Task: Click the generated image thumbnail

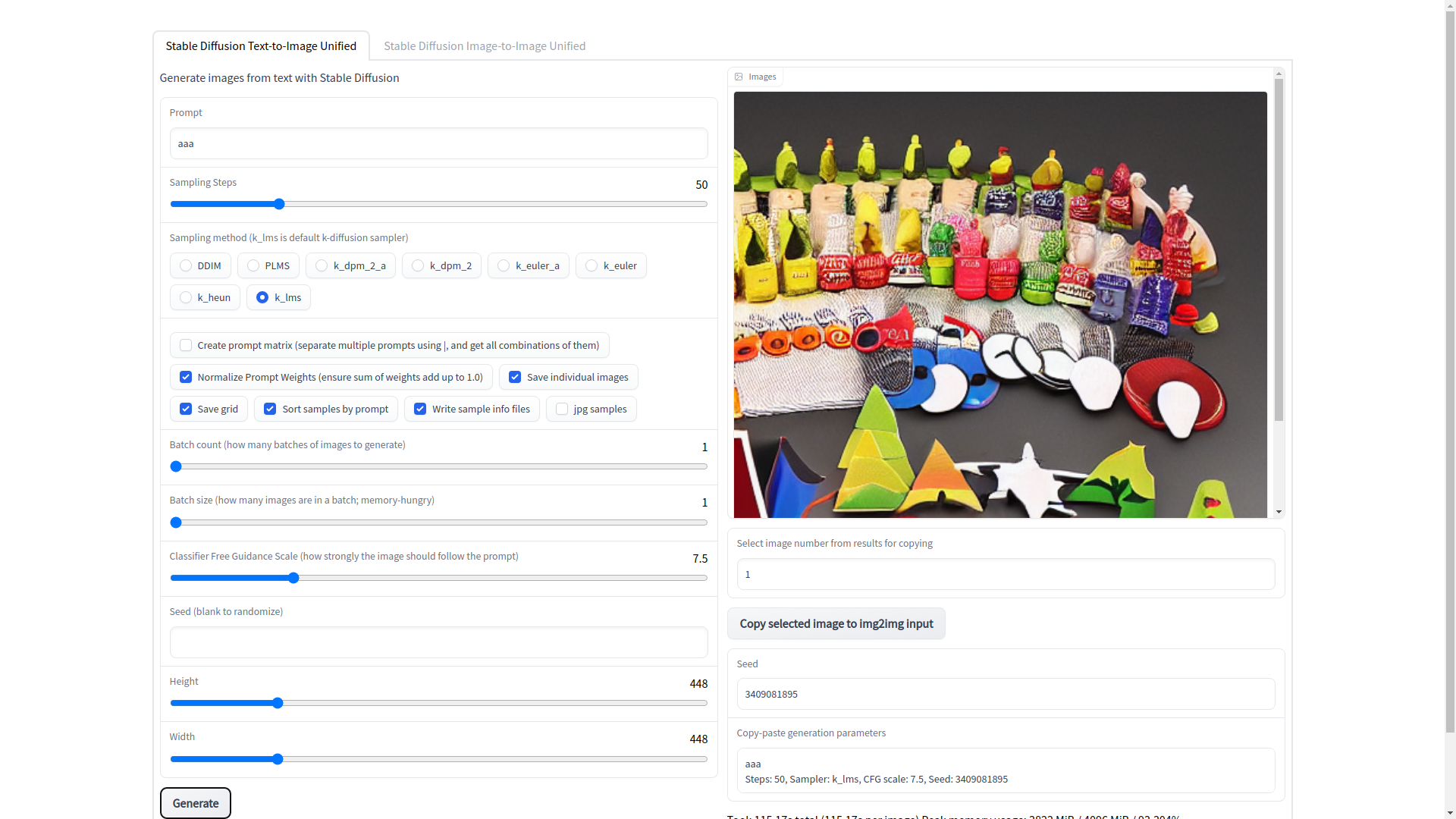Action: [x=999, y=305]
